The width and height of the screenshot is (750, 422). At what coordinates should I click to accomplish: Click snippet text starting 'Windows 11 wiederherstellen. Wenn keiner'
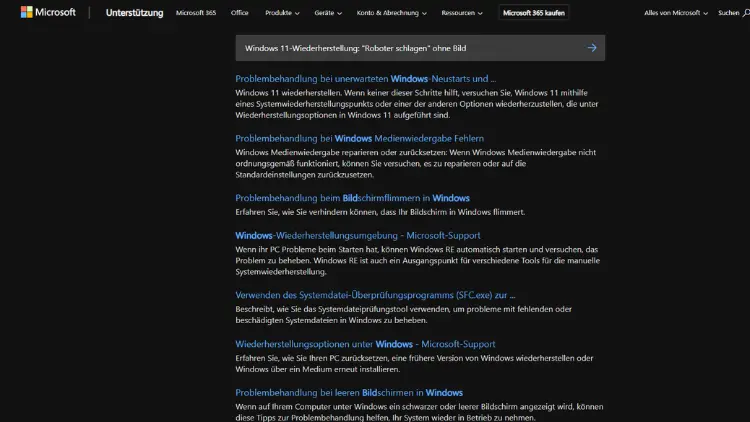(417, 104)
